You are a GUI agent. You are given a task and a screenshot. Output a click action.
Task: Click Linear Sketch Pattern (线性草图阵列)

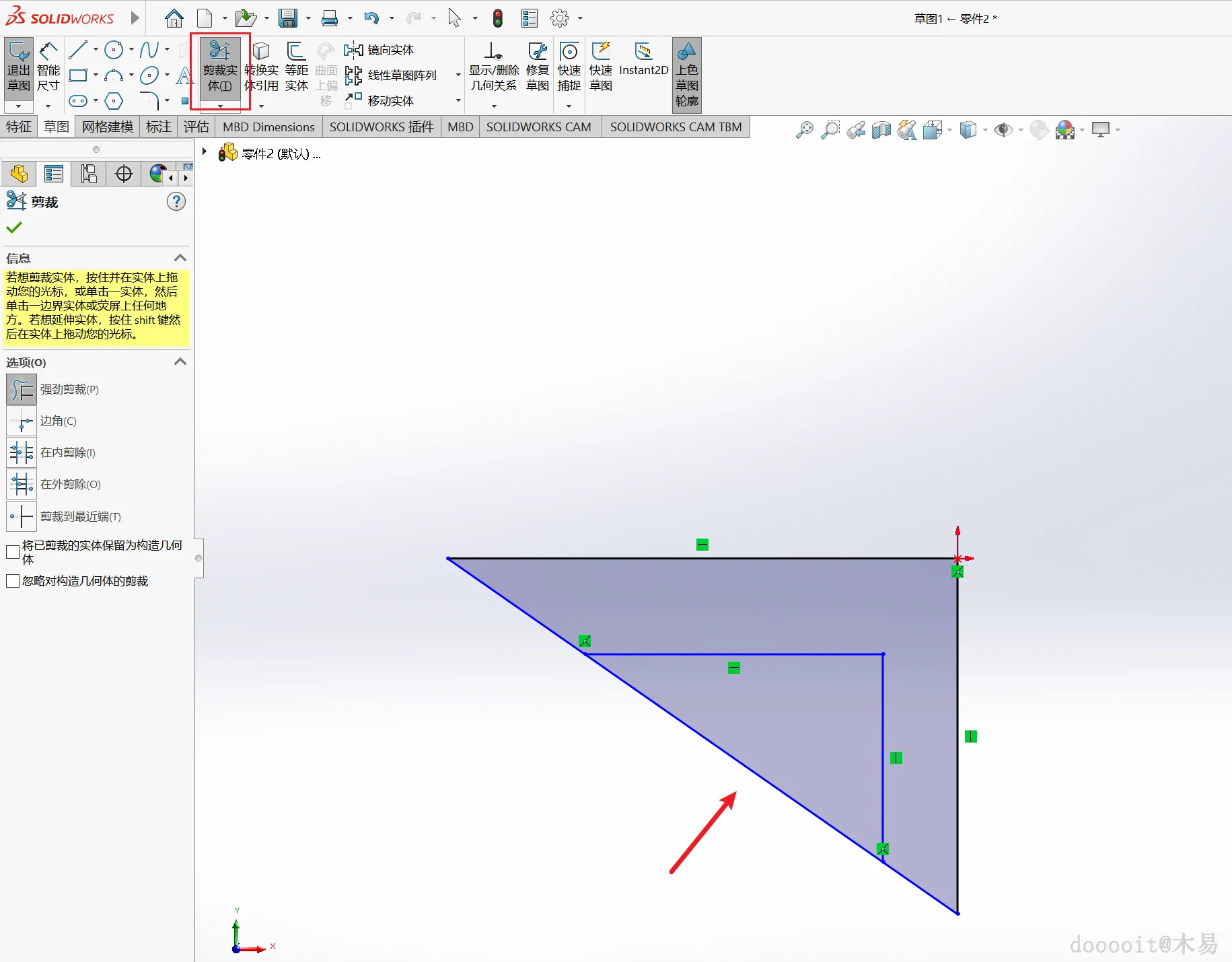pyautogui.click(x=391, y=75)
